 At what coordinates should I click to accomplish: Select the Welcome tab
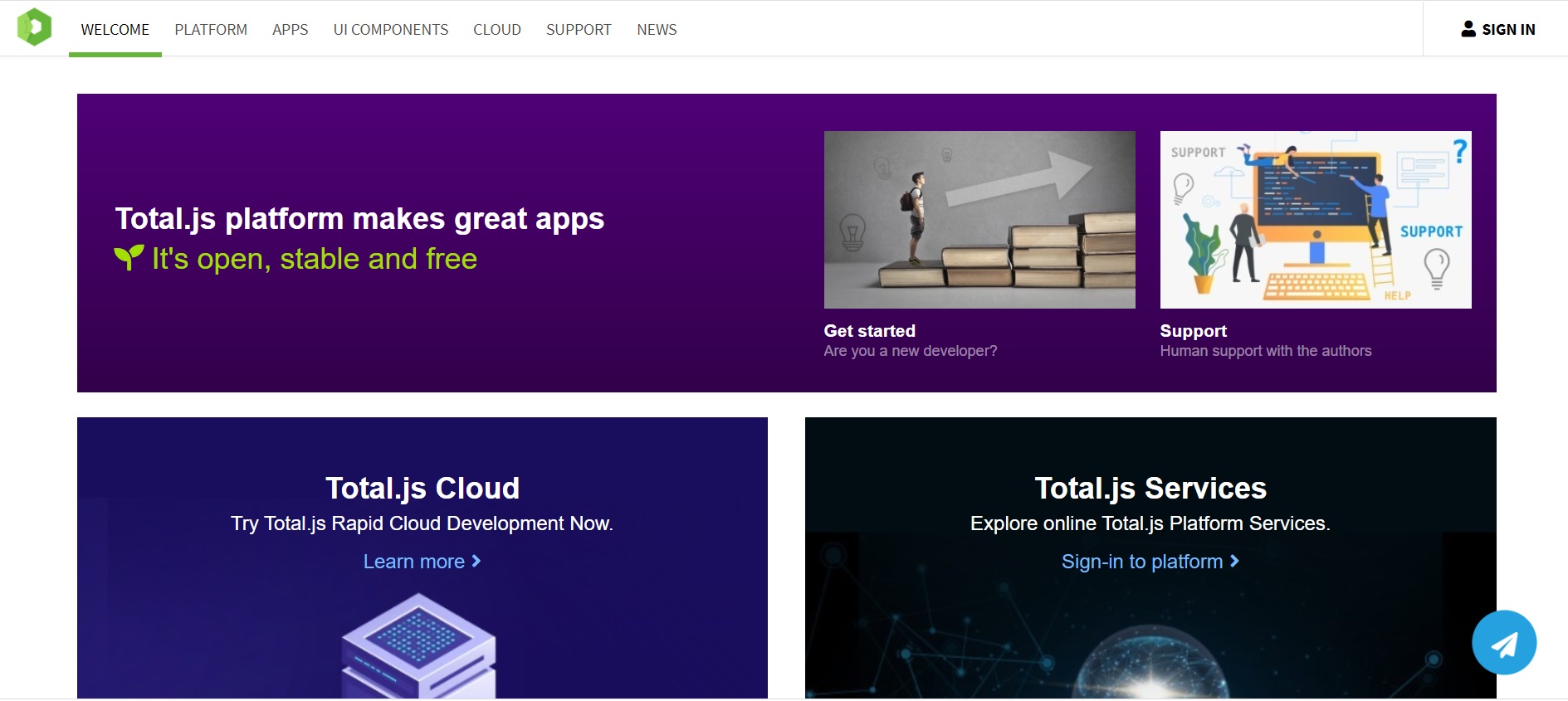(115, 30)
